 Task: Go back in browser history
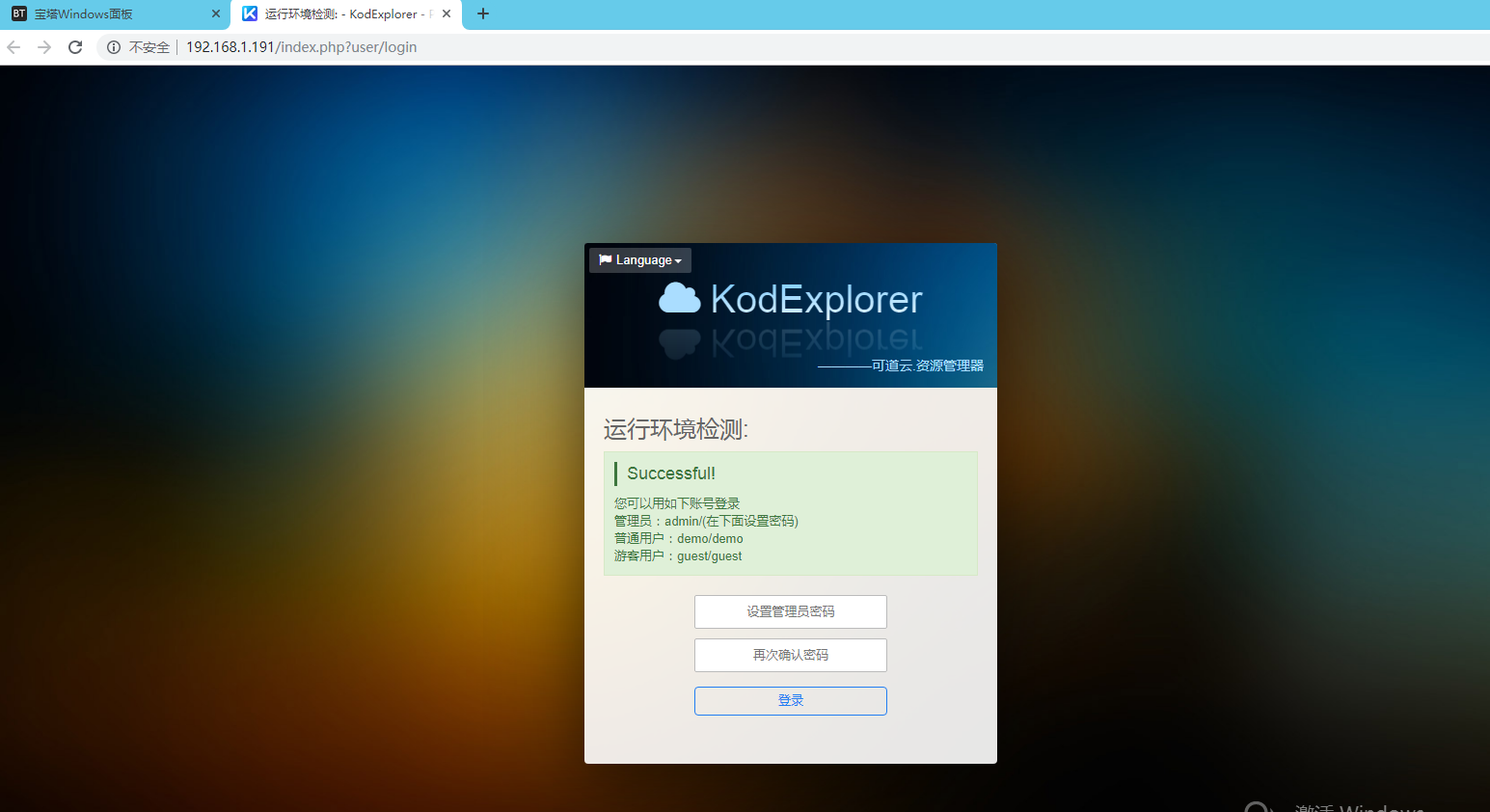coord(14,47)
